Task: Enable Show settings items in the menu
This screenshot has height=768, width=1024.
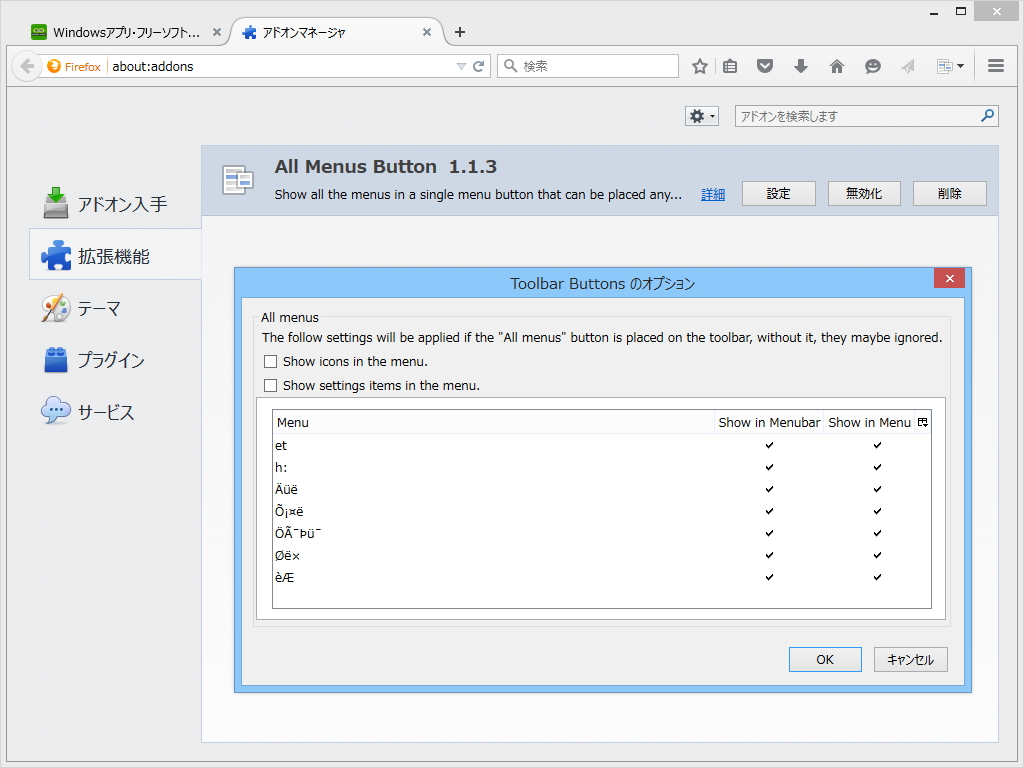Action: point(270,385)
